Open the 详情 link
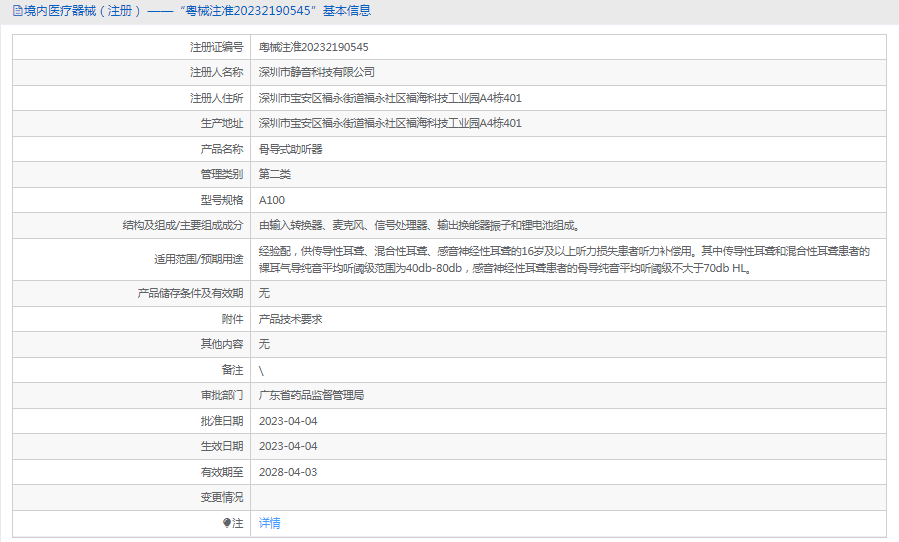Viewport: 899px width, 542px height. pos(269,523)
